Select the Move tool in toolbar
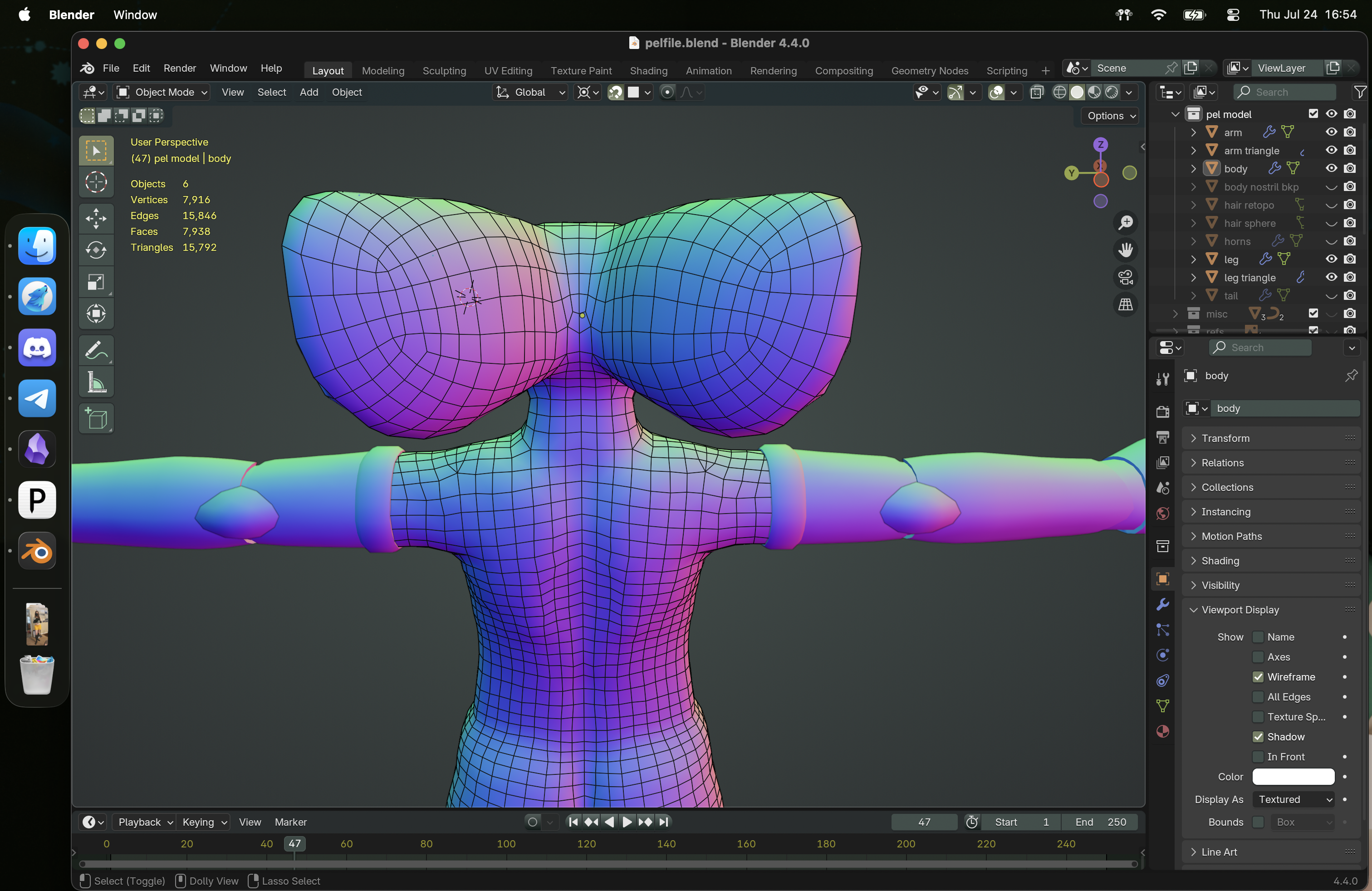Image resolution: width=1372 pixels, height=891 pixels. (96, 218)
